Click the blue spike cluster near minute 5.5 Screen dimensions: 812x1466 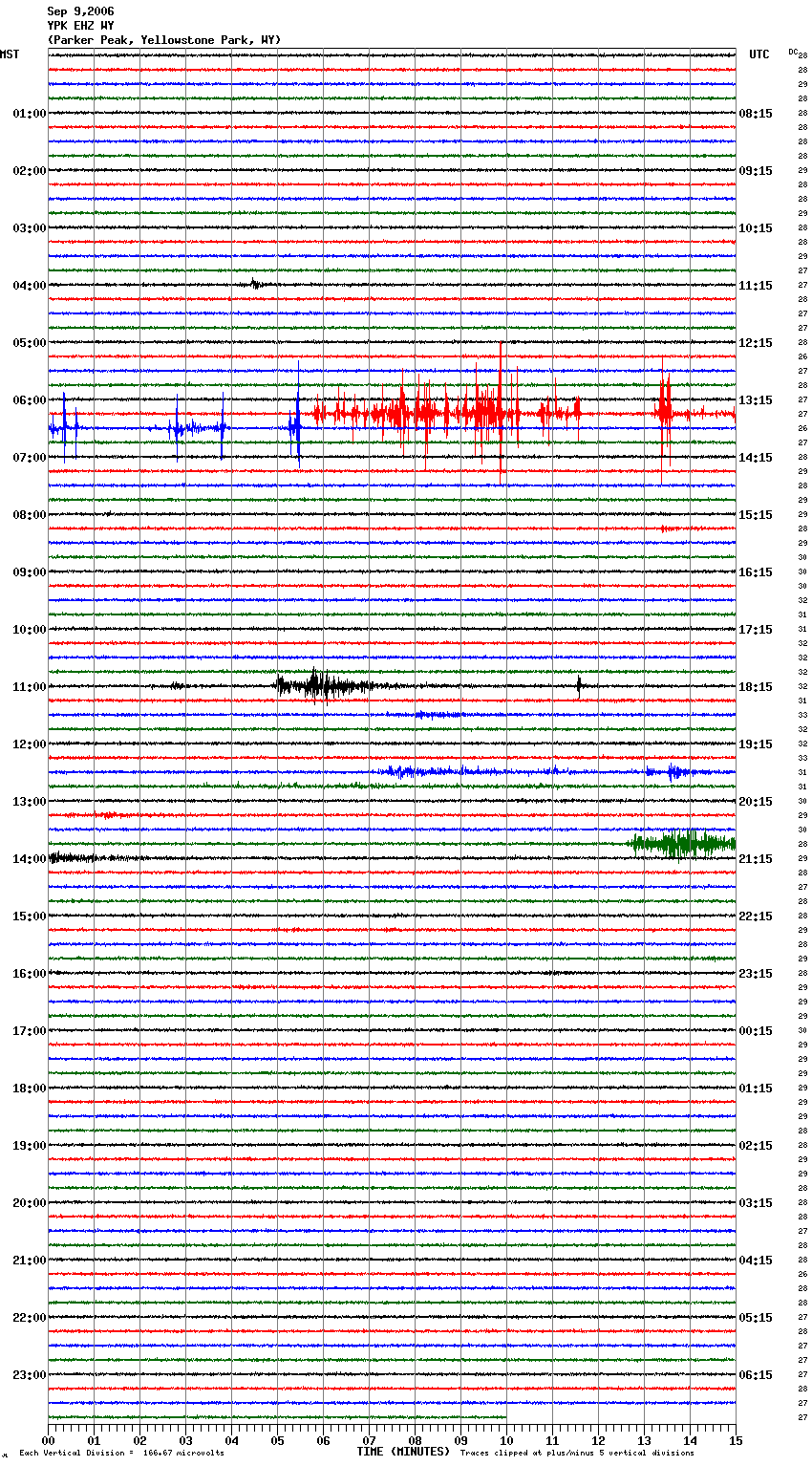(297, 416)
